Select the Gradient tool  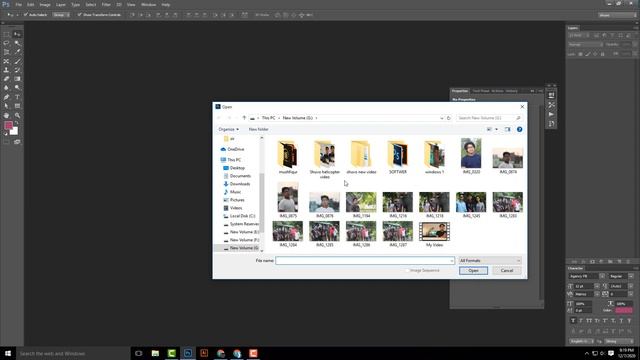click(x=17, y=79)
